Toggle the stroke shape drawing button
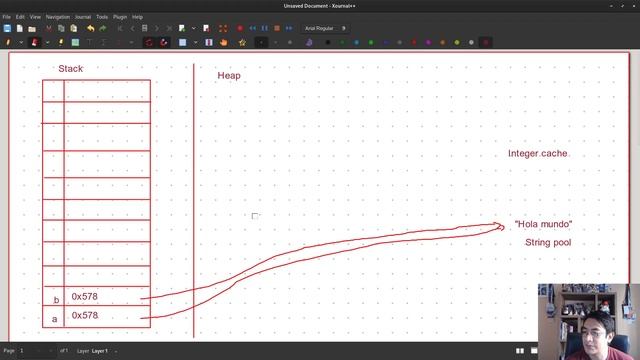The width and height of the screenshot is (640, 360). coord(164,42)
